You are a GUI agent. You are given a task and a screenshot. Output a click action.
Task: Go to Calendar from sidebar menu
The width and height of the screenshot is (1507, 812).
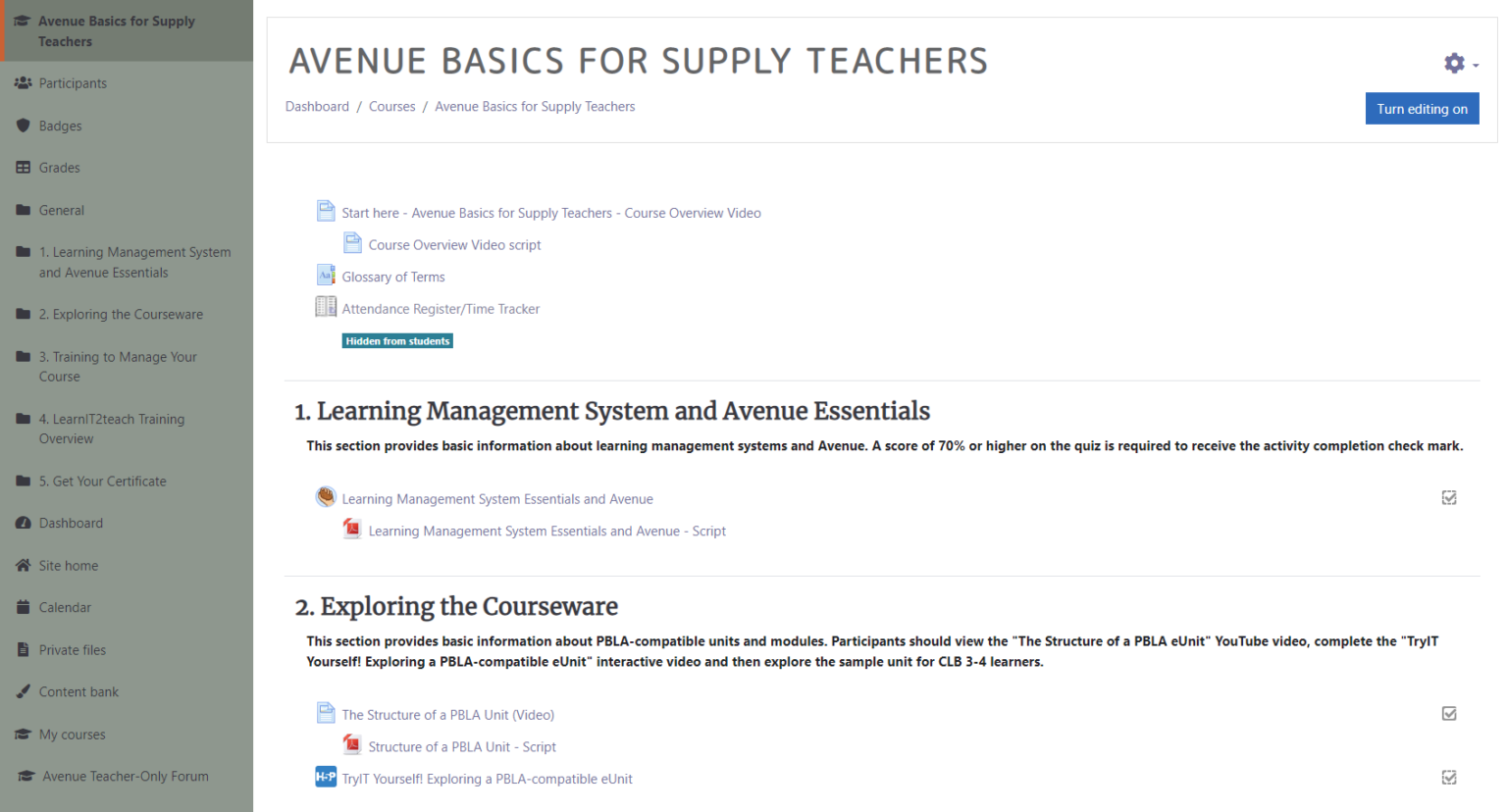[x=65, y=608]
